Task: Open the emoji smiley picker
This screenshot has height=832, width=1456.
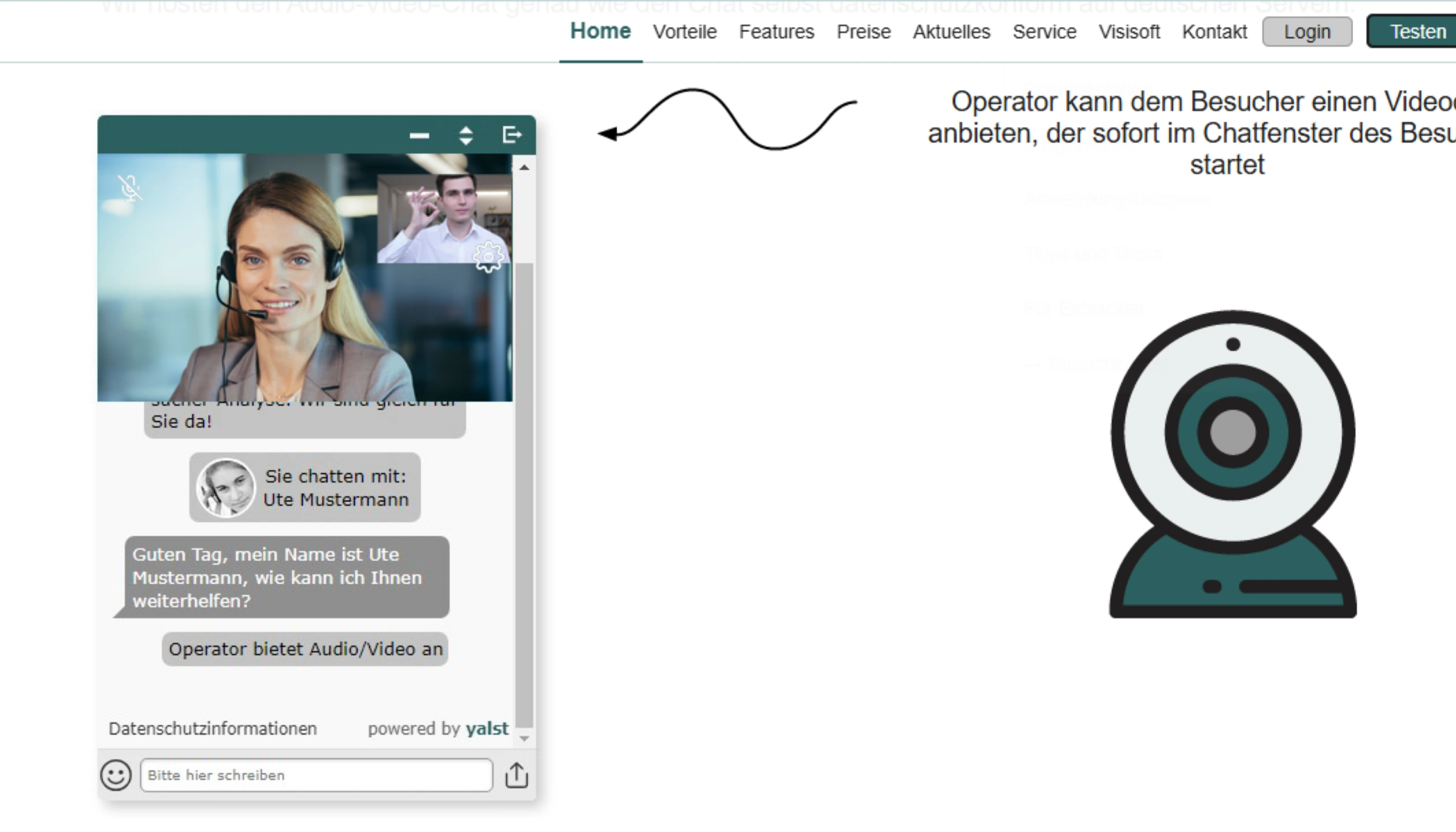Action: coord(116,775)
